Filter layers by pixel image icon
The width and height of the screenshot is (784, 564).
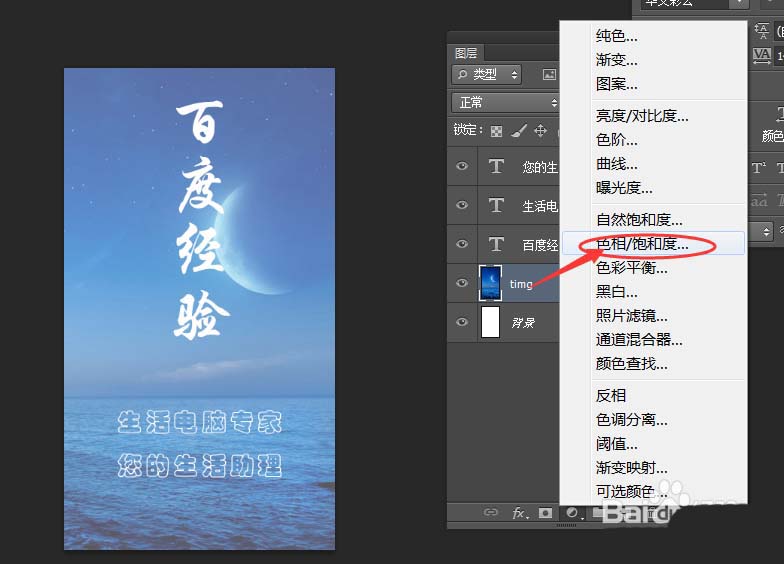click(x=550, y=74)
